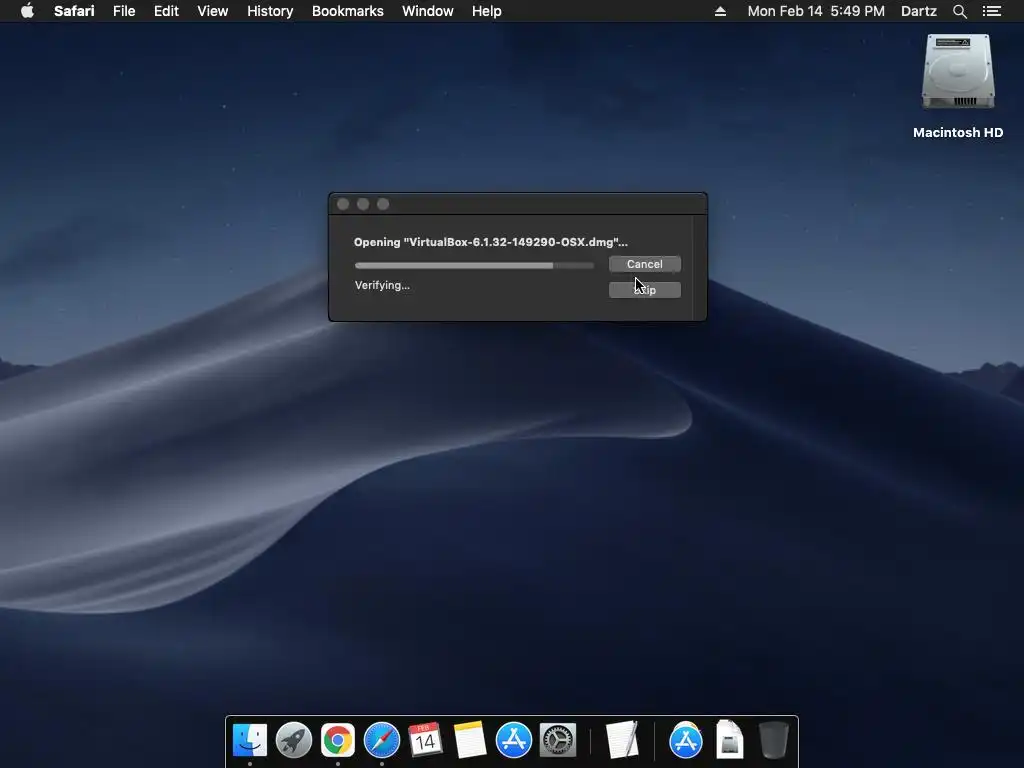1024x768 pixels.
Task: Click the verifying progress bar
Action: 474,266
